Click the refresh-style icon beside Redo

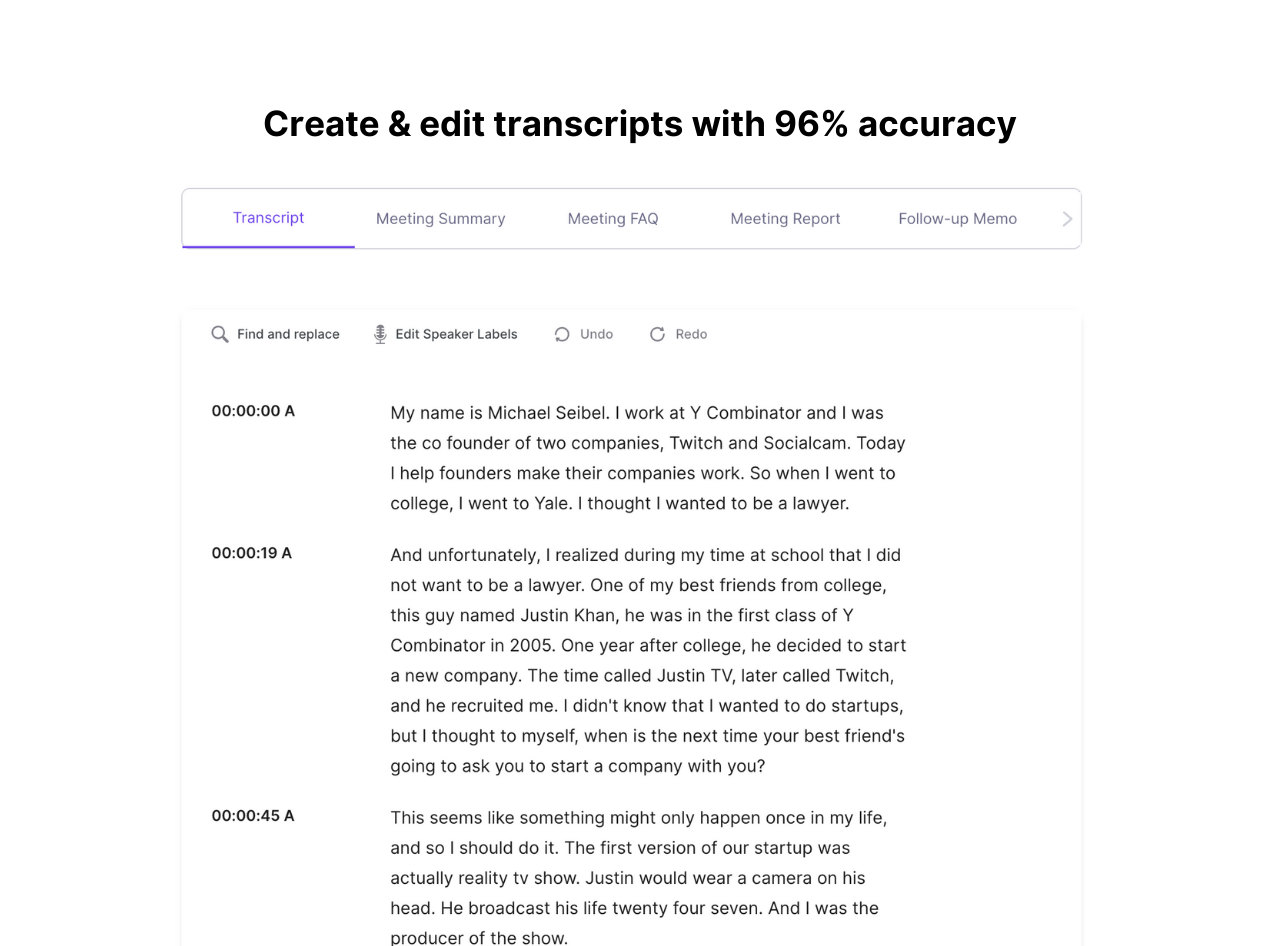[x=657, y=334]
